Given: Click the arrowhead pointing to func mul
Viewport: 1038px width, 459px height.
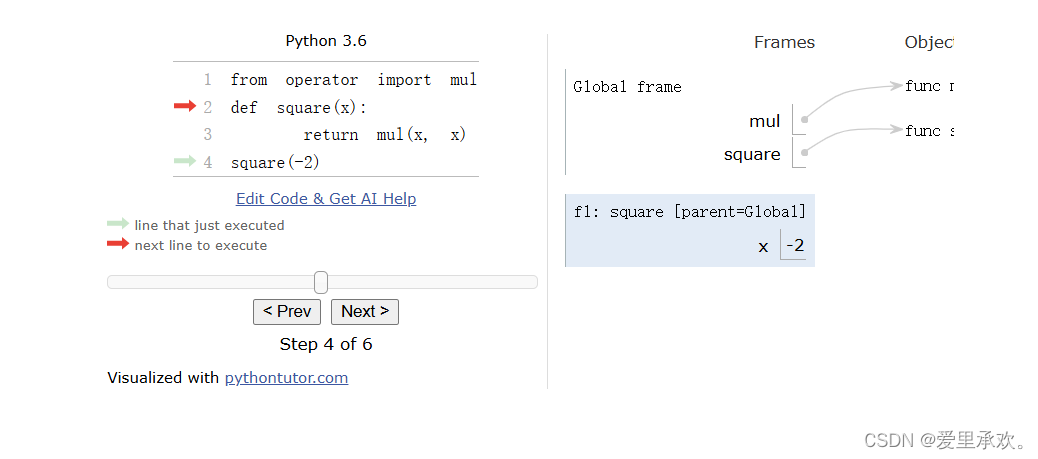Looking at the screenshot, I should click(896, 86).
